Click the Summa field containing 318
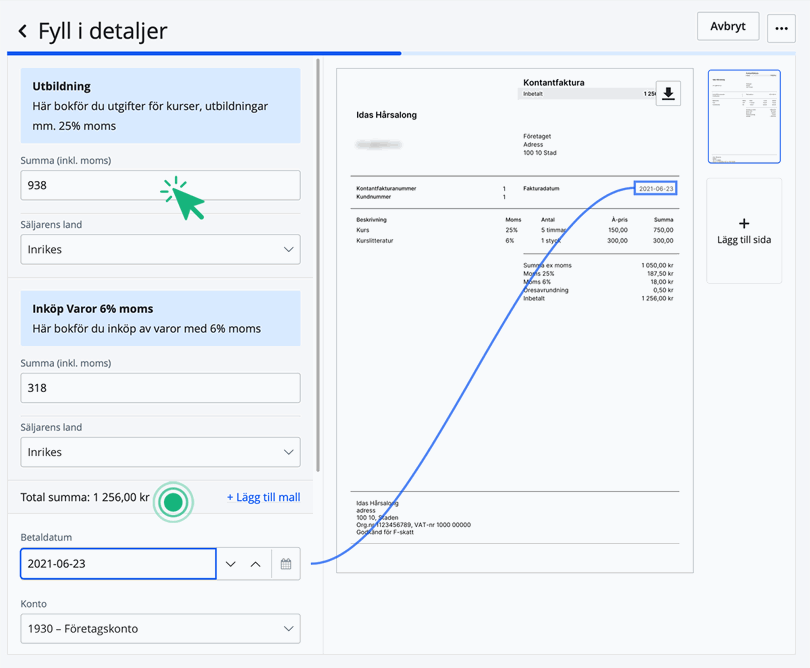Image resolution: width=810 pixels, height=668 pixels. tap(160, 388)
